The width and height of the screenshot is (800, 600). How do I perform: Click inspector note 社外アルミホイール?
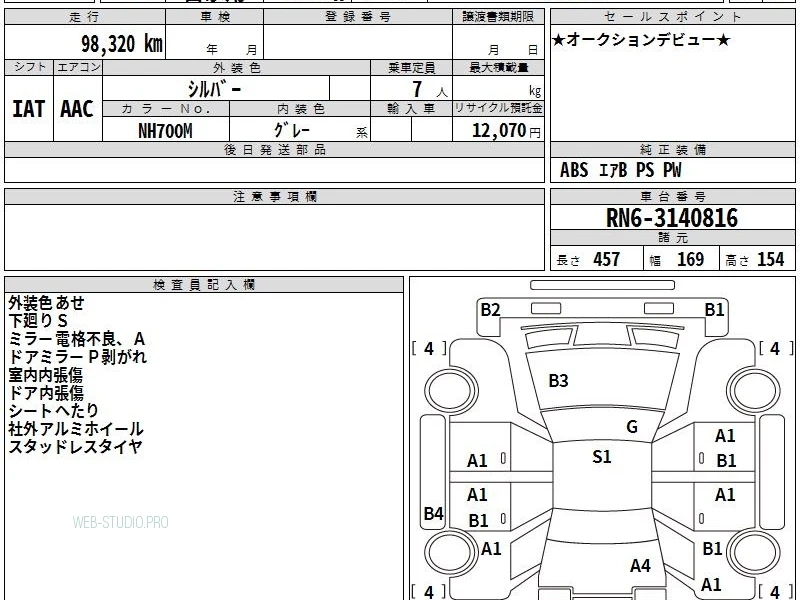point(76,429)
